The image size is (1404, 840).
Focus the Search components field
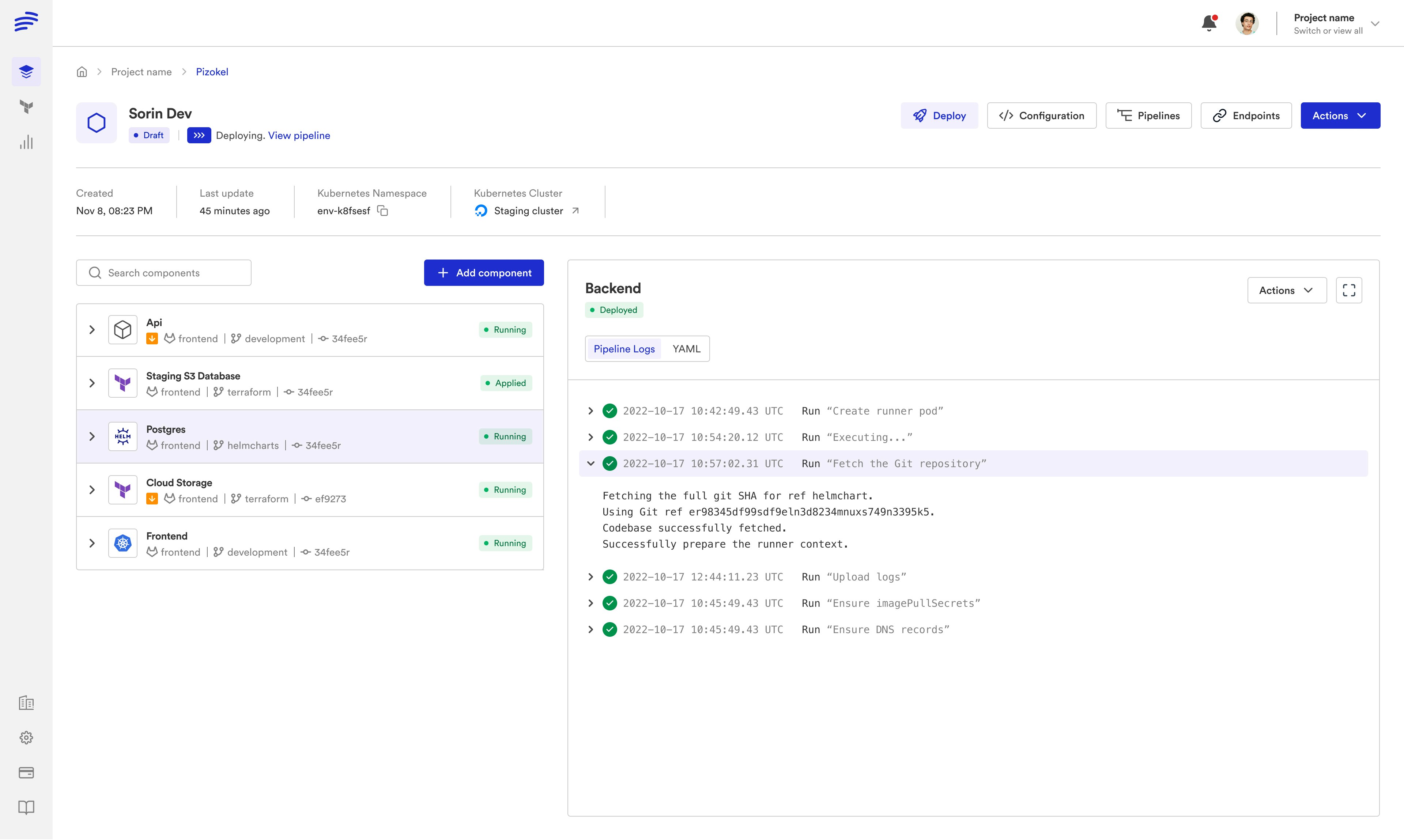click(163, 273)
